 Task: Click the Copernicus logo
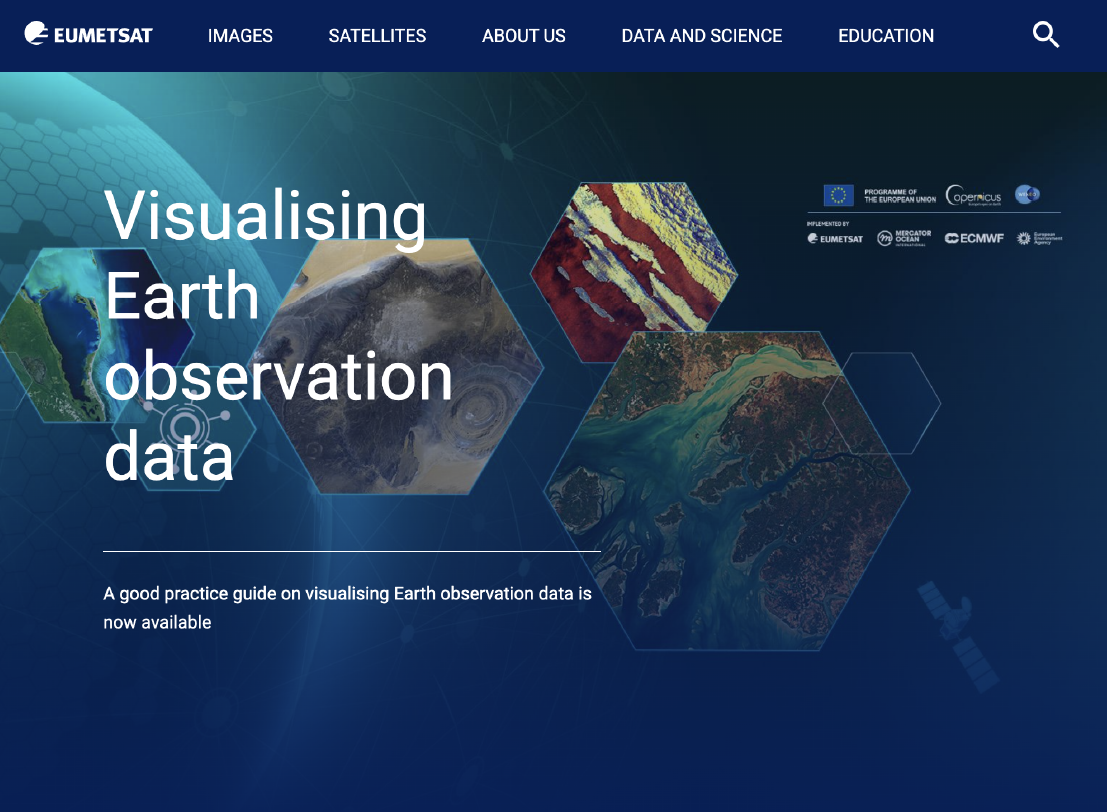click(973, 196)
